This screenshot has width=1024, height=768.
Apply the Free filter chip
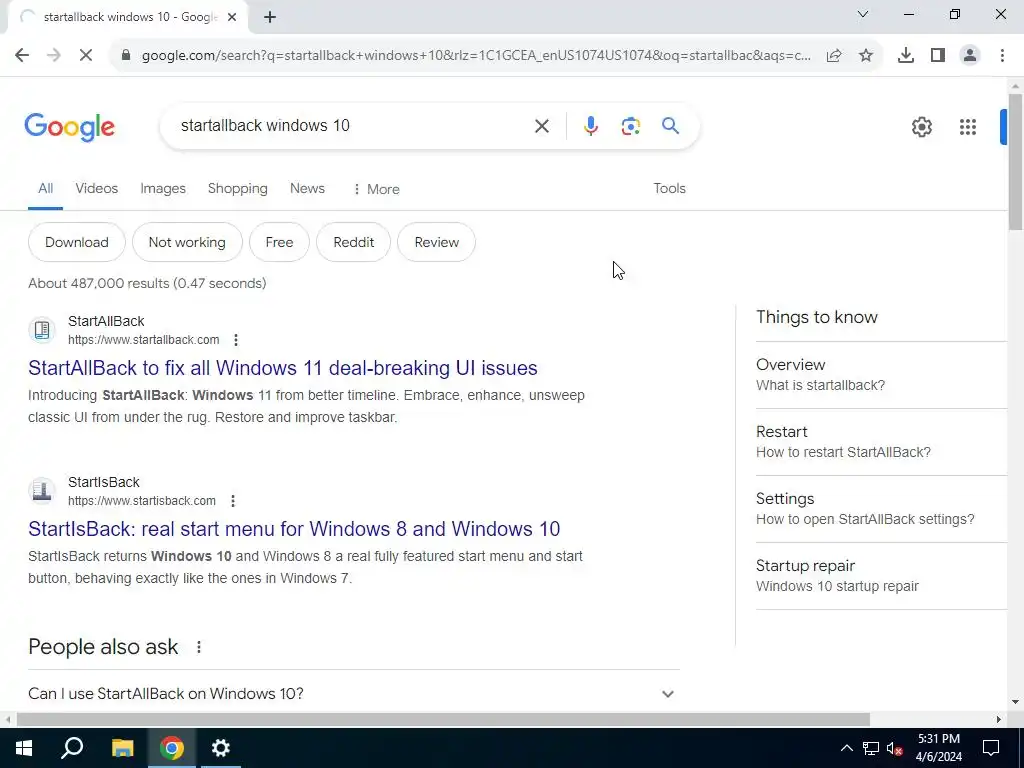coord(279,242)
